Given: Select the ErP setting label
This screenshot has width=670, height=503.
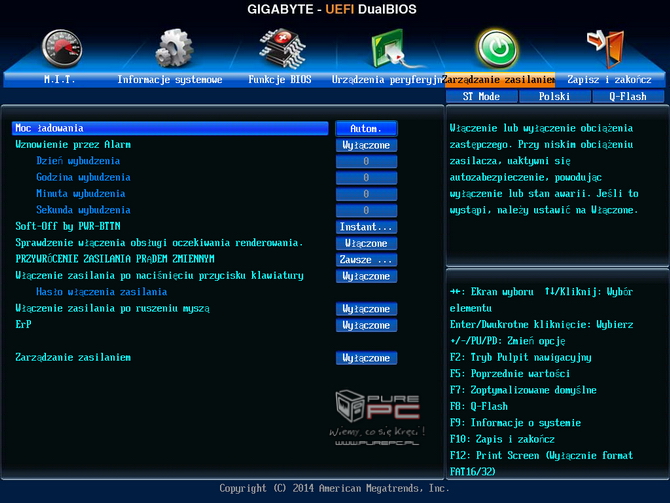Looking at the screenshot, I should (24, 324).
